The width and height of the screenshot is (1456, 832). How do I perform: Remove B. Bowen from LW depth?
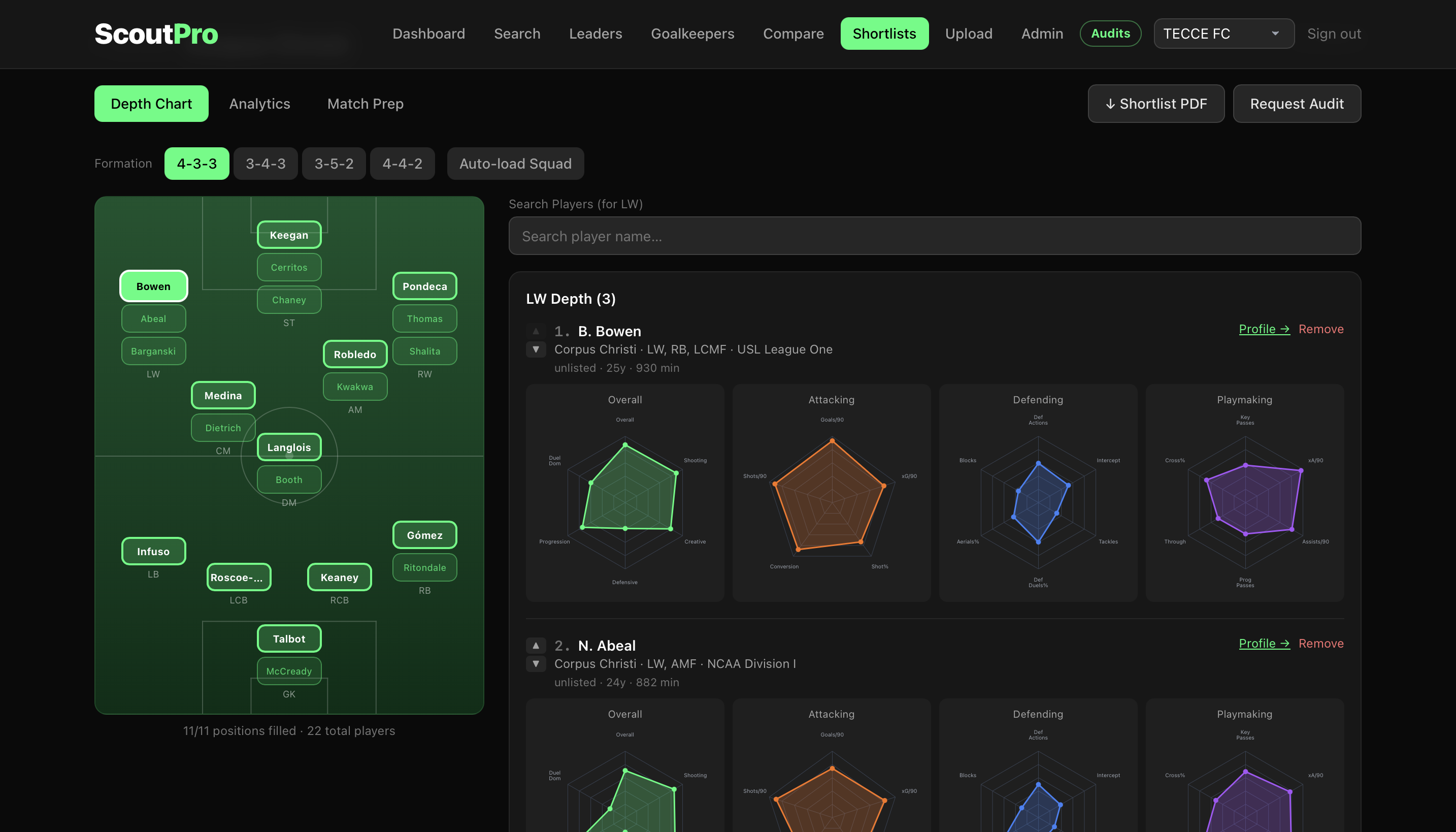[1321, 329]
